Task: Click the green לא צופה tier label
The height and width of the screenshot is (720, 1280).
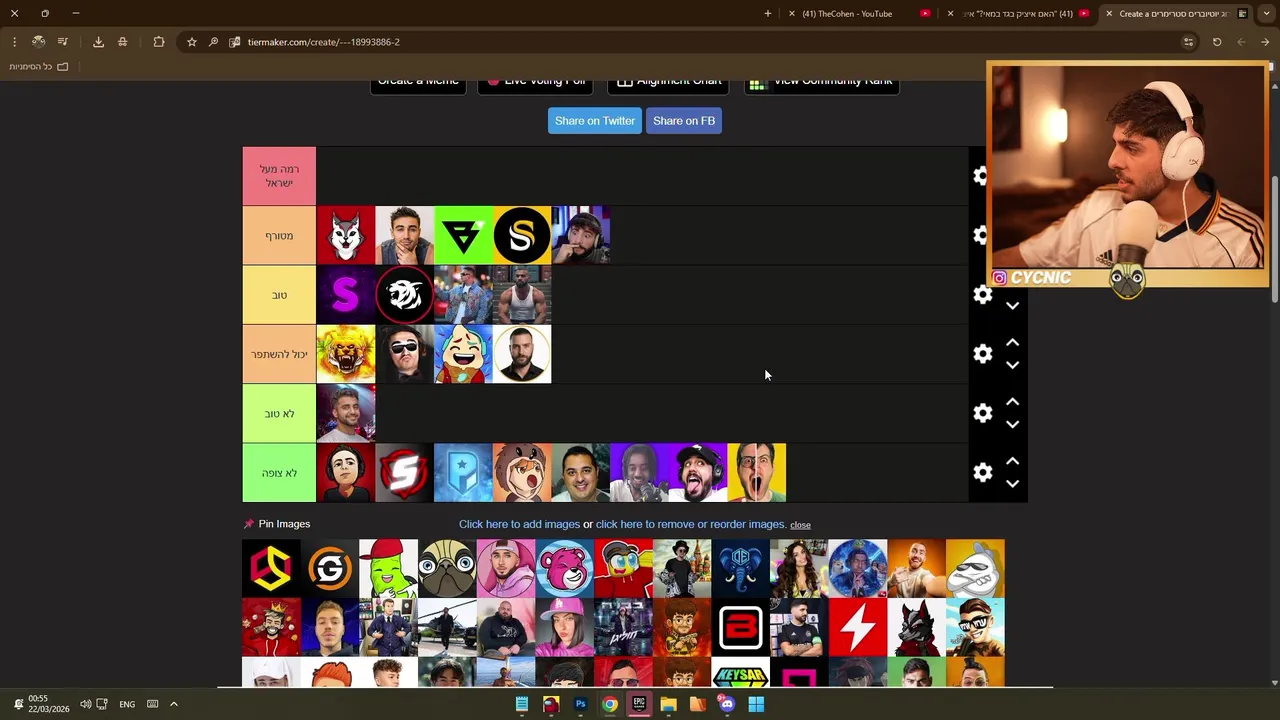Action: click(279, 472)
